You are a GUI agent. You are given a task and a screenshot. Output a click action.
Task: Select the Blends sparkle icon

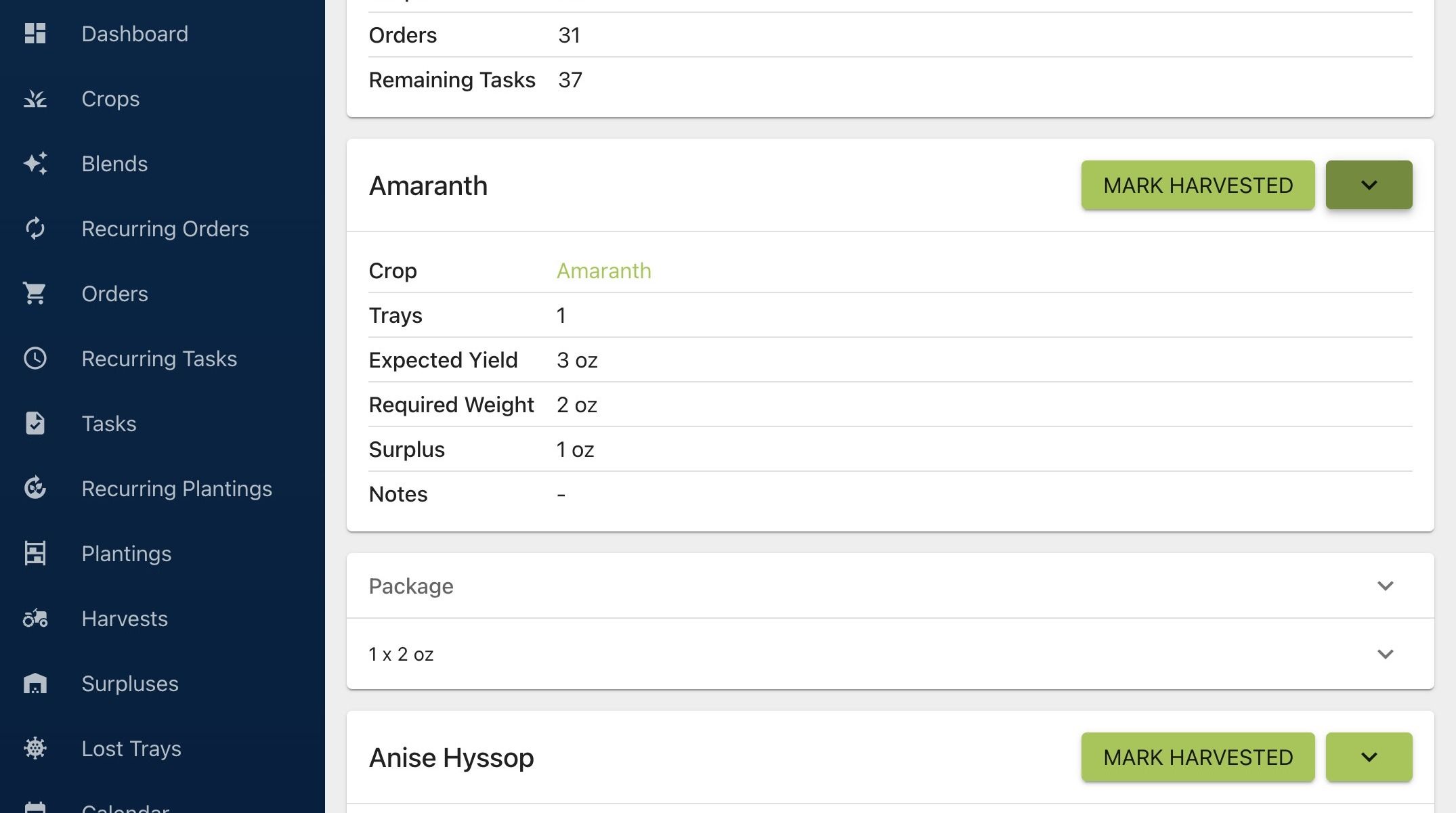pos(35,164)
